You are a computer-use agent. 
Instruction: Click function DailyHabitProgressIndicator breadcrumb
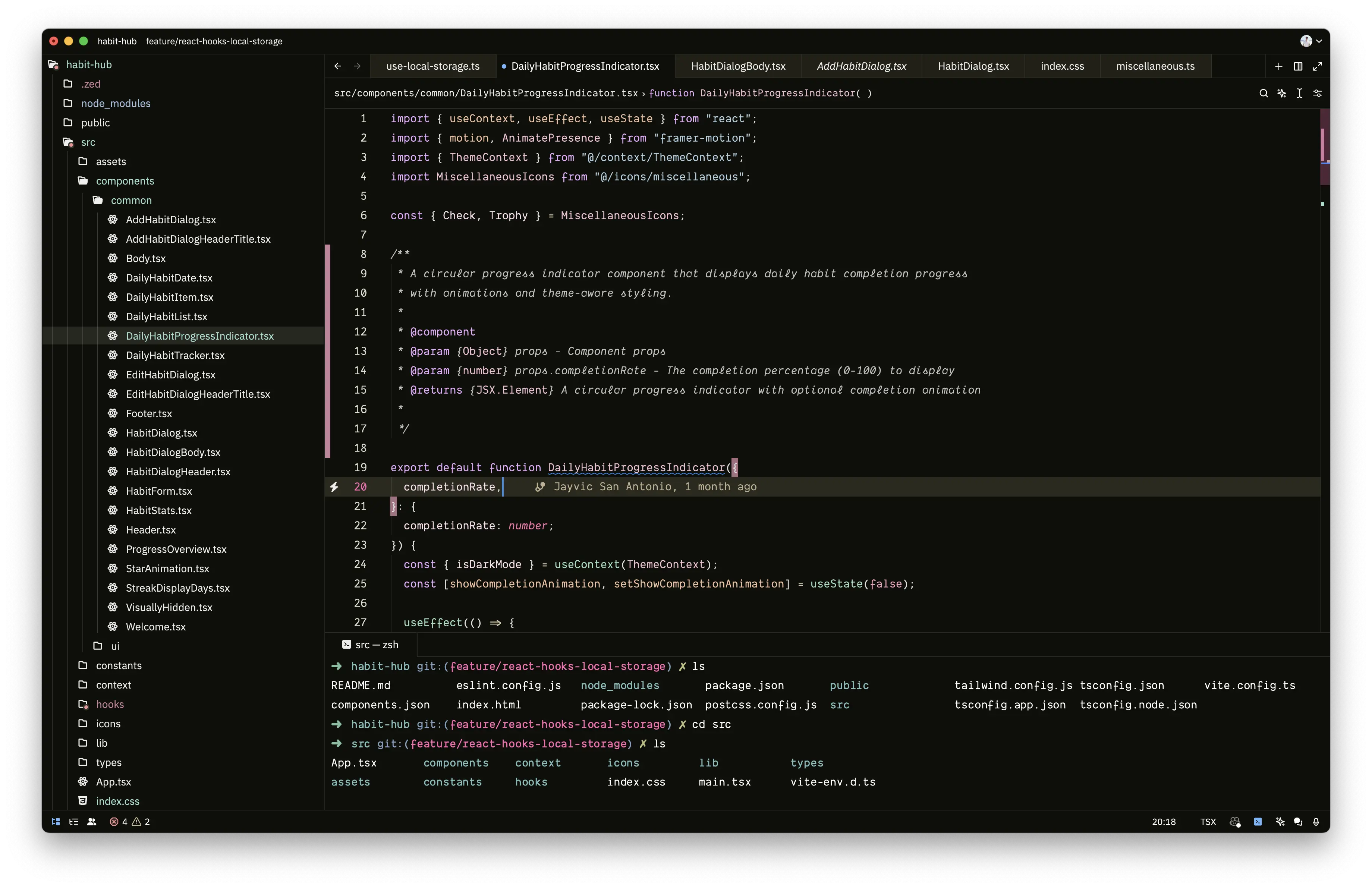click(x=760, y=93)
